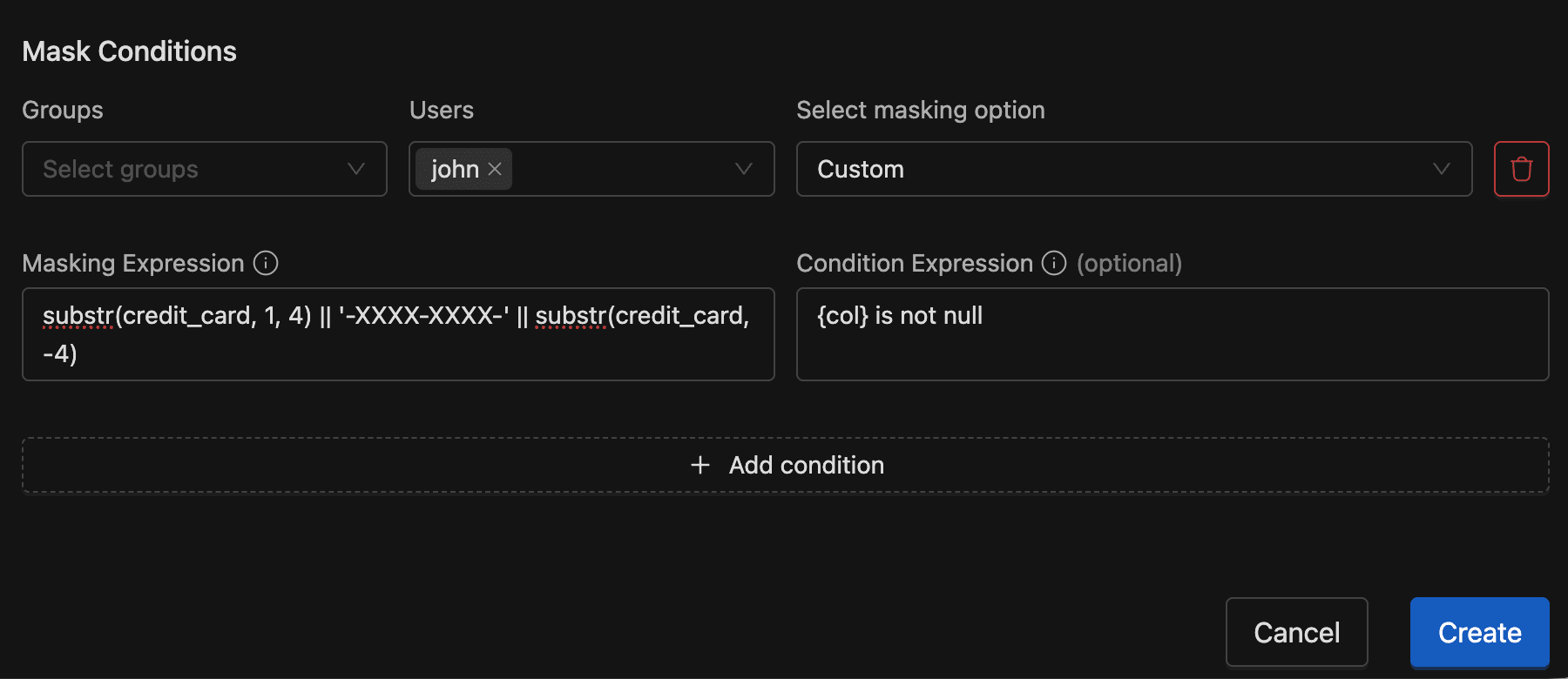Open the masking option dropdown showing Custom
Screen dimensions: 1568x679
pyautogui.click(x=1132, y=169)
